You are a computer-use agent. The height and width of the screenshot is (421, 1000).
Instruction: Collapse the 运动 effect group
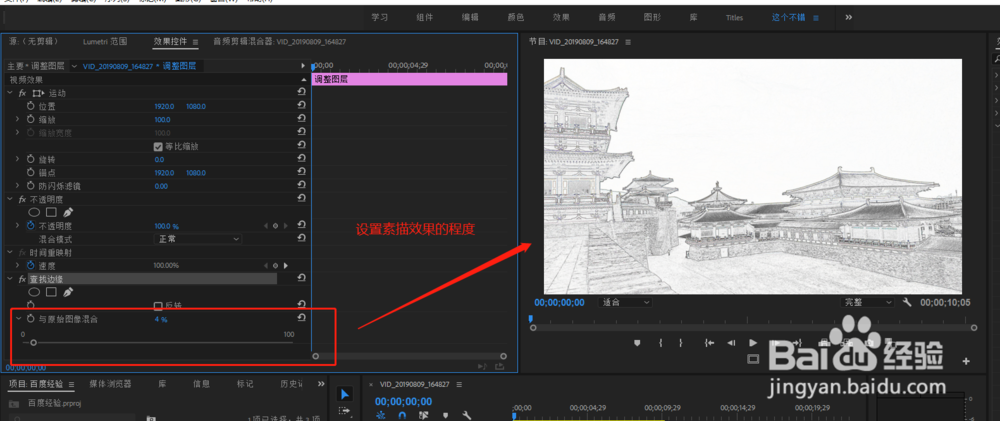10,93
